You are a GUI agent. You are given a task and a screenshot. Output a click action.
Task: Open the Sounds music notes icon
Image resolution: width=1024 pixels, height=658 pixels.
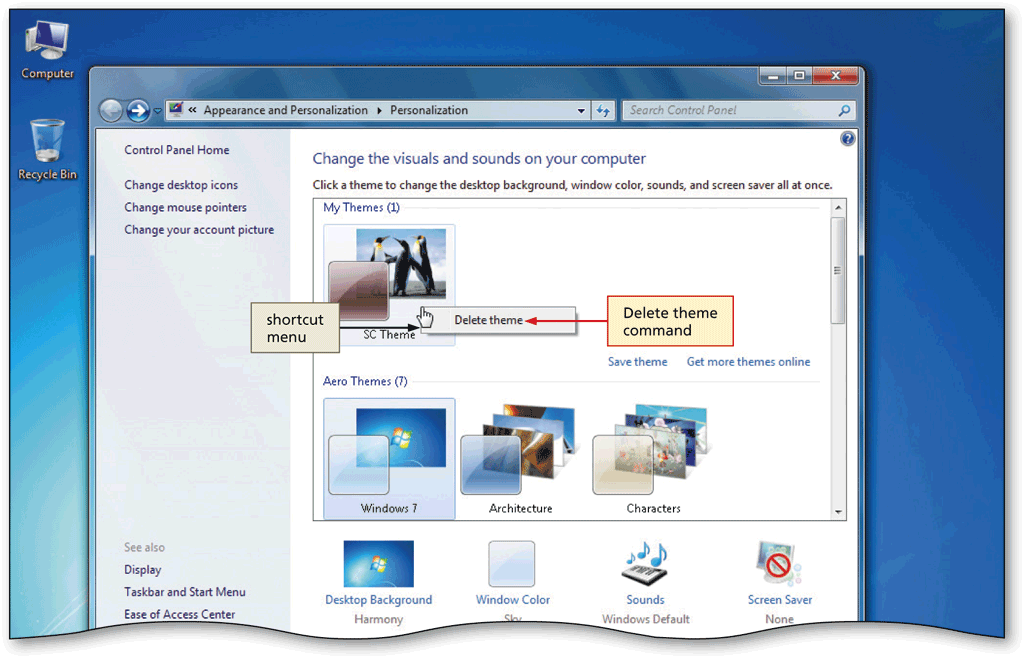point(645,564)
